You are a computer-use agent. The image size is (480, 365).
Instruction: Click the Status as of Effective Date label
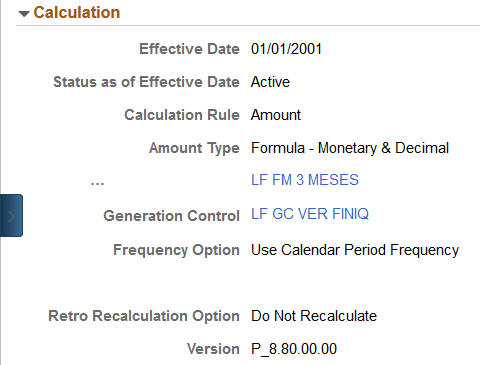pyautogui.click(x=146, y=82)
